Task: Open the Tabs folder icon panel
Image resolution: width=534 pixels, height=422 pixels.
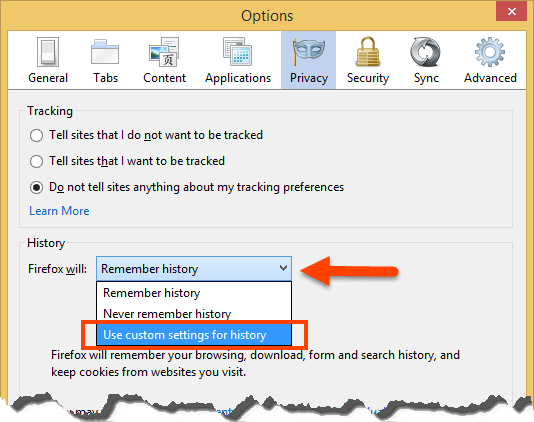Action: pos(105,60)
